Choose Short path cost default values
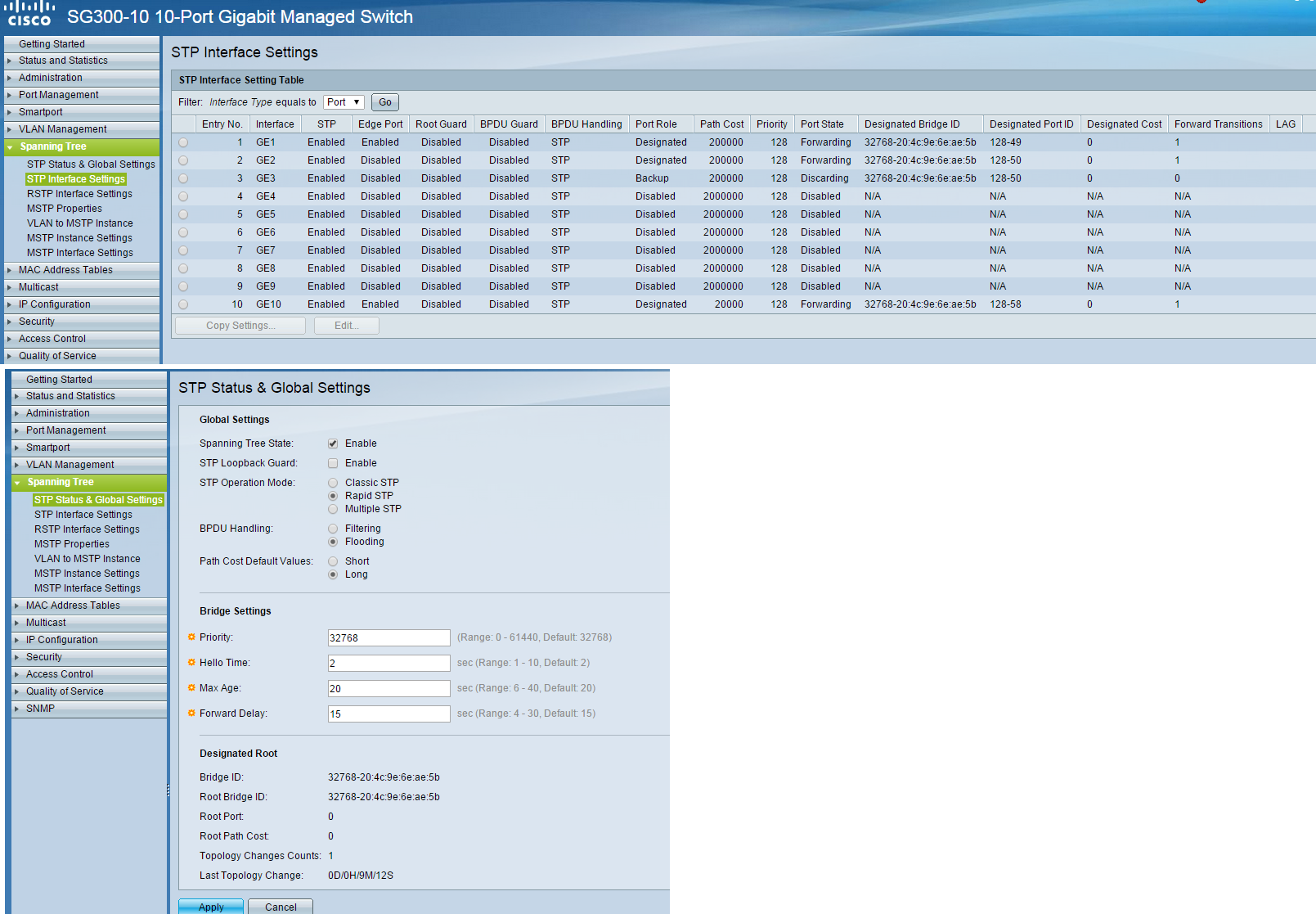This screenshot has width=1316, height=914. (x=333, y=561)
